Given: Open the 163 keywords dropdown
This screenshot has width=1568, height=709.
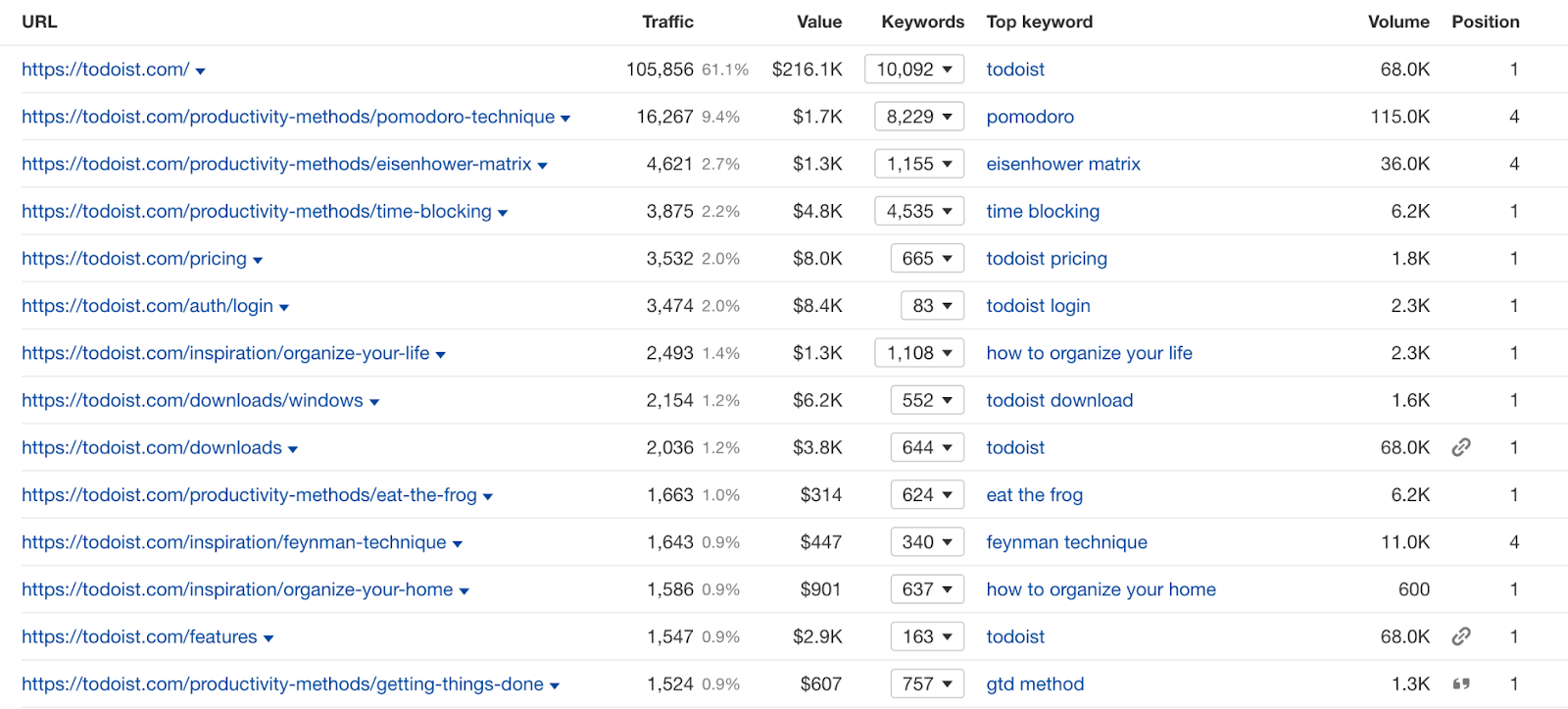Looking at the screenshot, I should (927, 636).
